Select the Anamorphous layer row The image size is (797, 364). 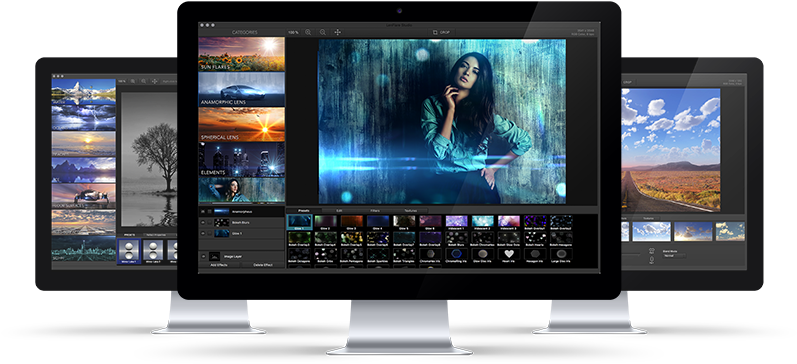(x=241, y=211)
